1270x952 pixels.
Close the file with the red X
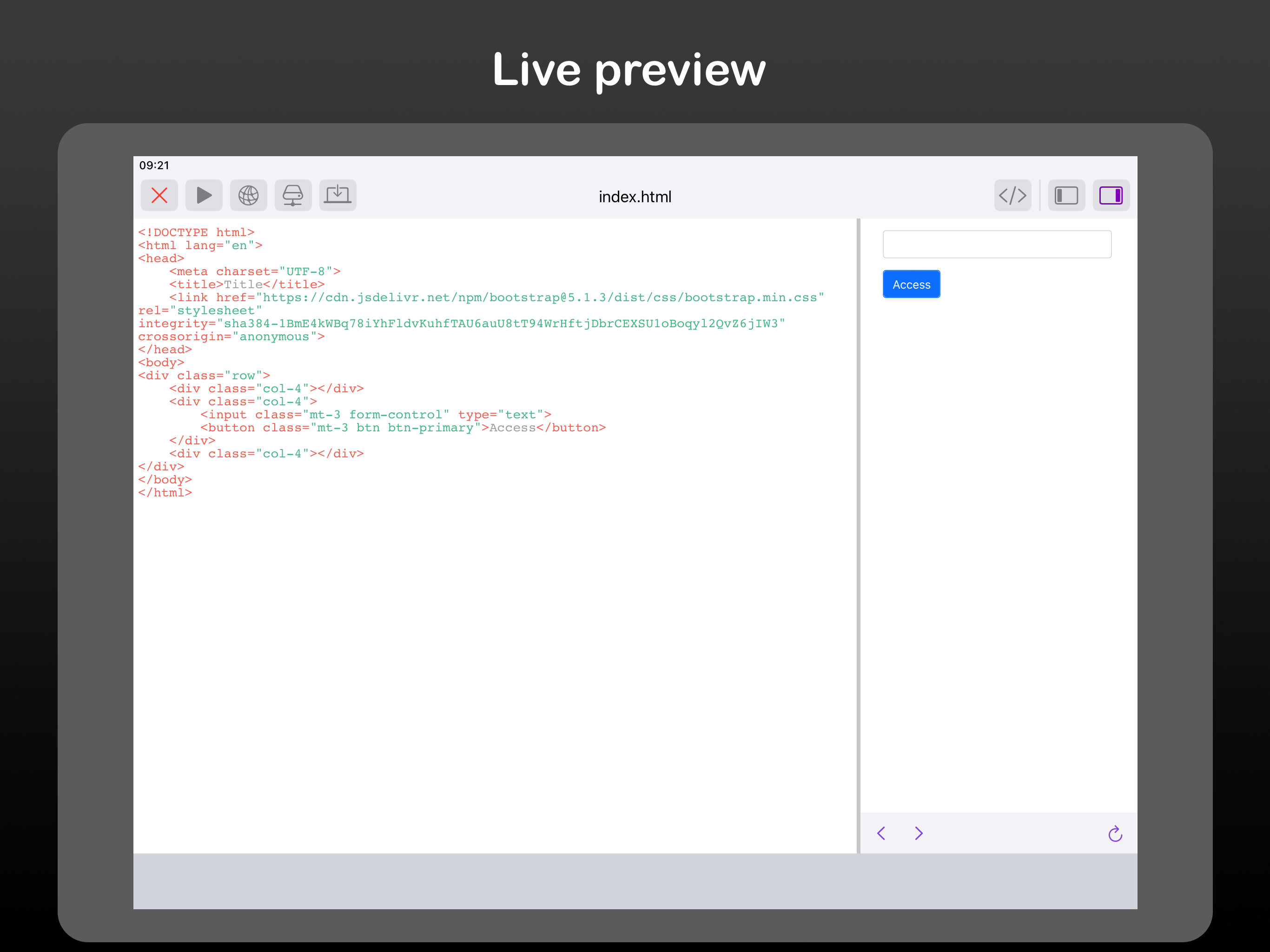(159, 196)
